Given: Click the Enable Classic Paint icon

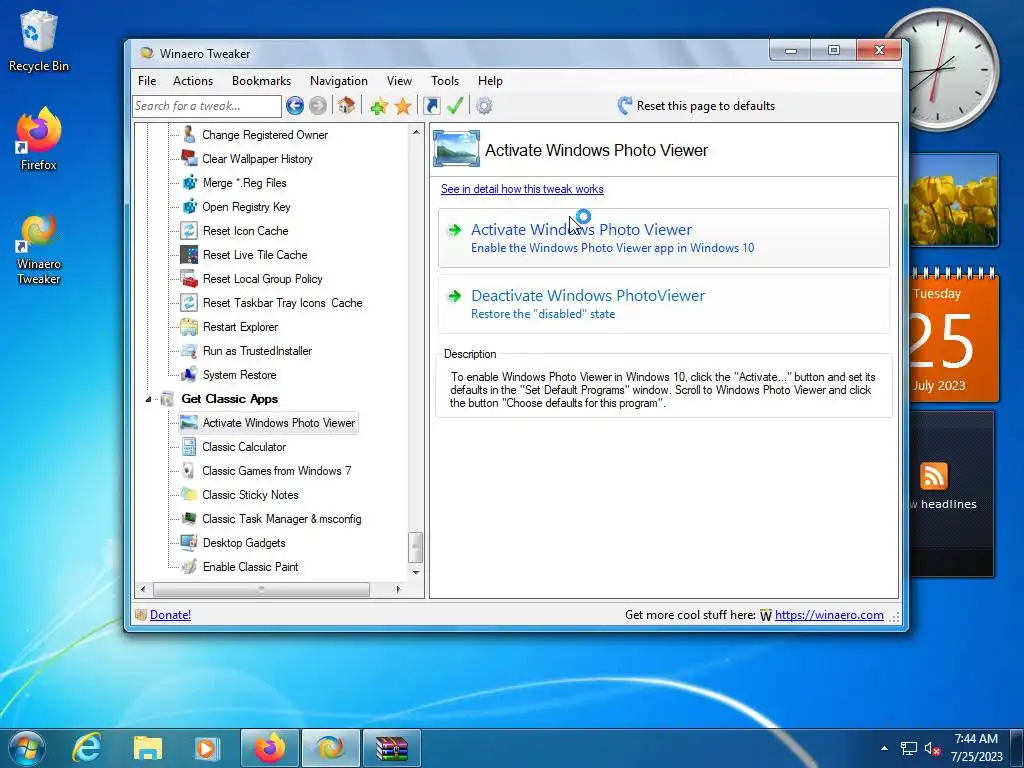Looking at the screenshot, I should [189, 567].
